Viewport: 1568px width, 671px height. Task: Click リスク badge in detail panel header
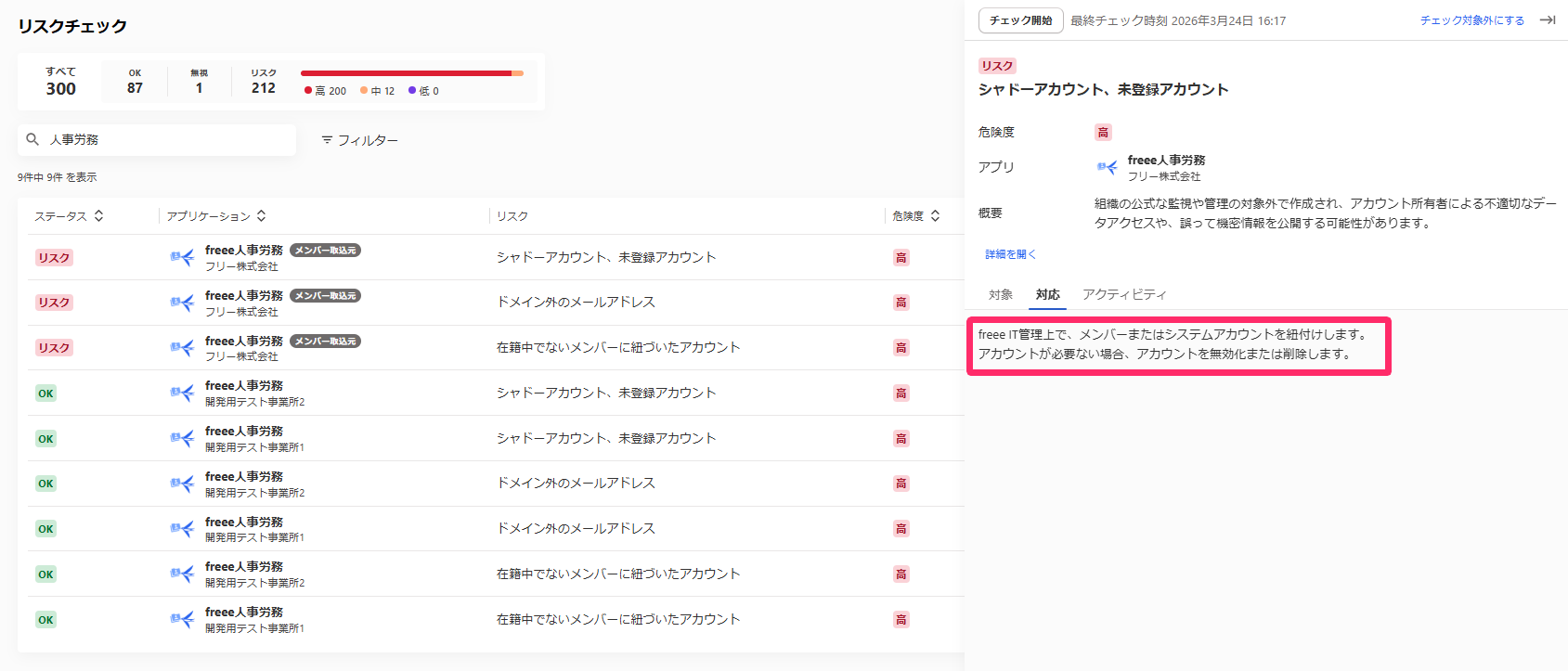[997, 66]
